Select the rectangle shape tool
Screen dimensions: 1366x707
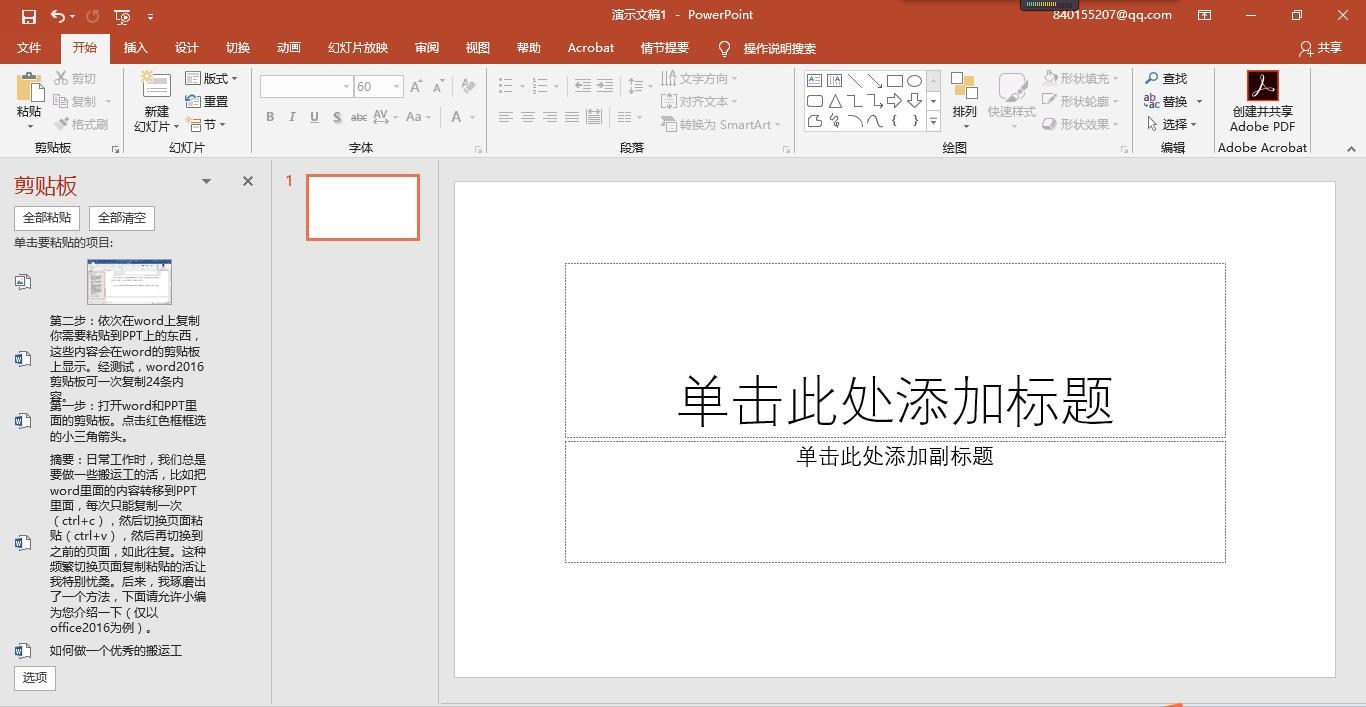pos(893,80)
